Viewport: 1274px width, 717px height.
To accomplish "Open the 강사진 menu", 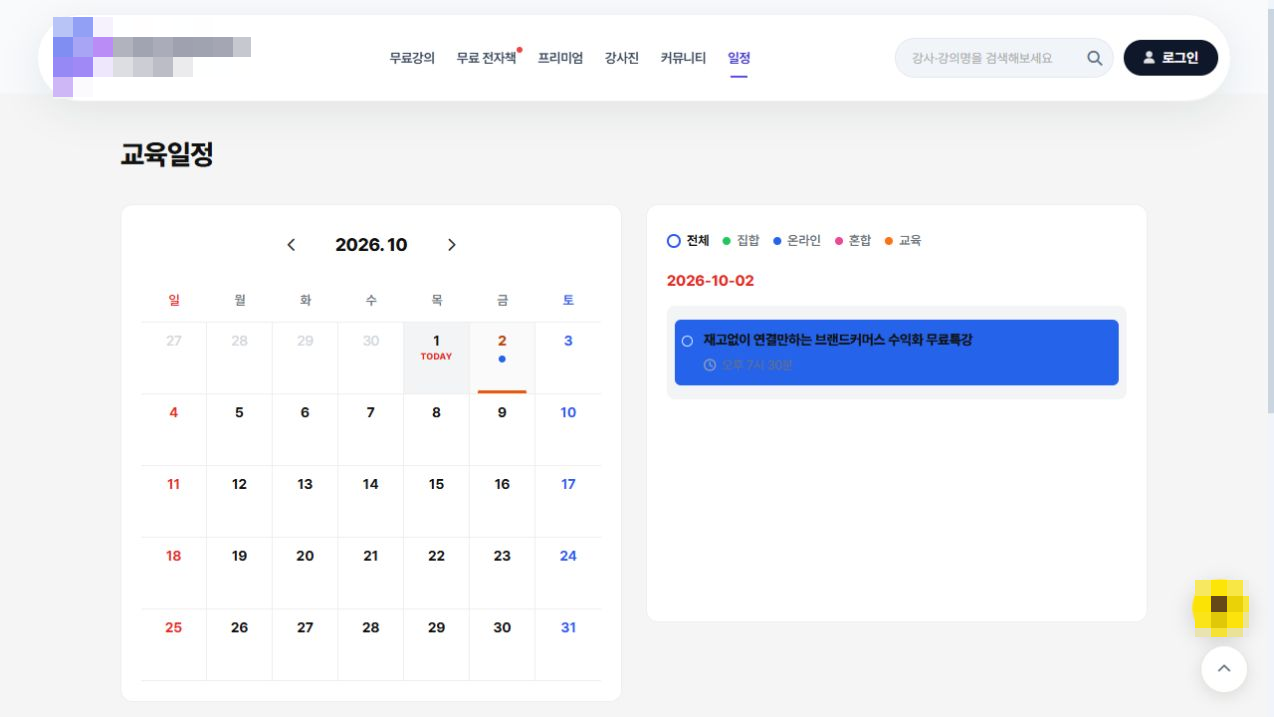I will coord(621,58).
